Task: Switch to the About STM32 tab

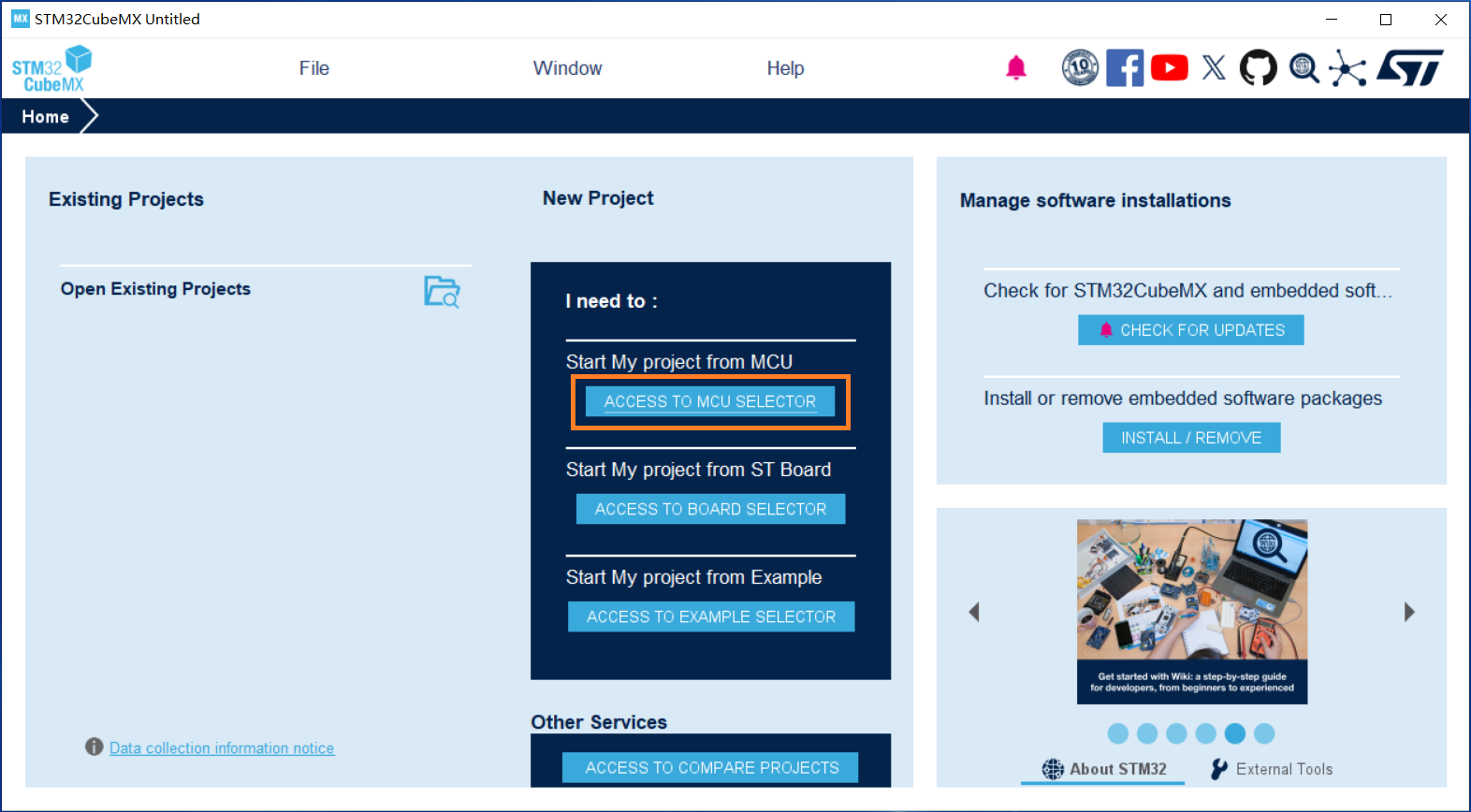Action: coord(1104,769)
